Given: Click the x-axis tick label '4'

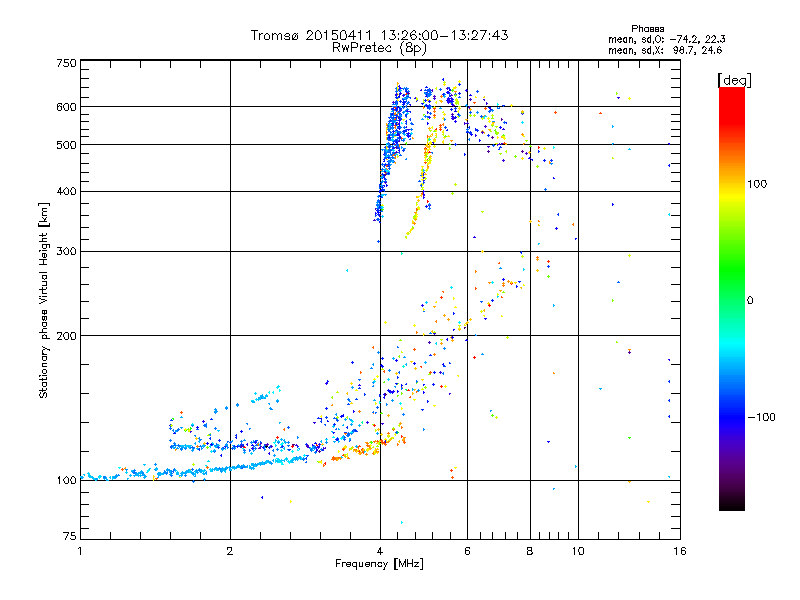Looking at the screenshot, I should [x=380, y=551].
